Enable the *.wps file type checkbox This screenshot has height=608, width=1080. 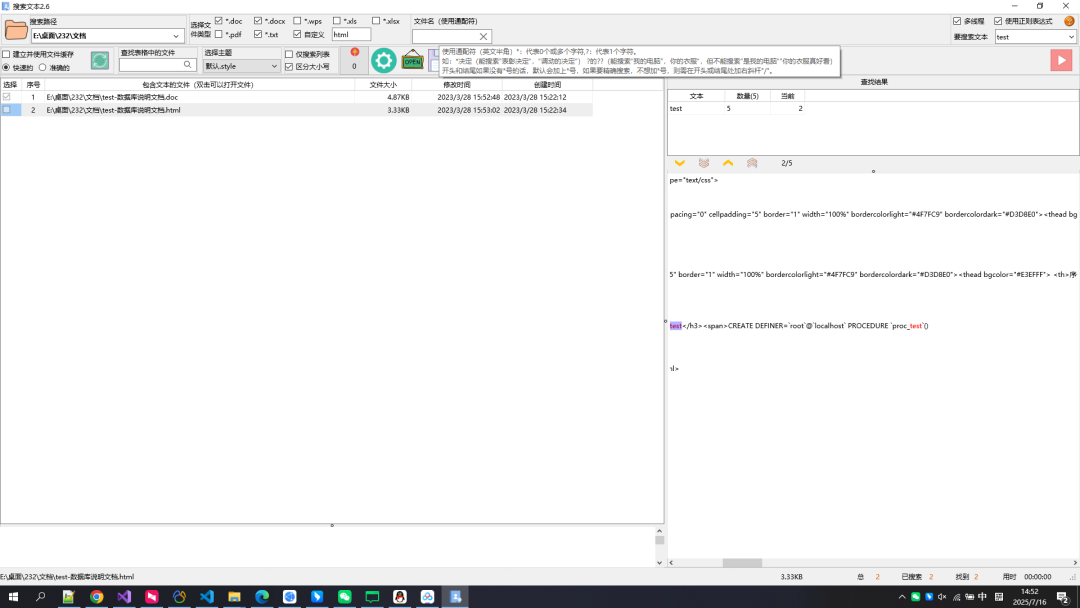(298, 21)
